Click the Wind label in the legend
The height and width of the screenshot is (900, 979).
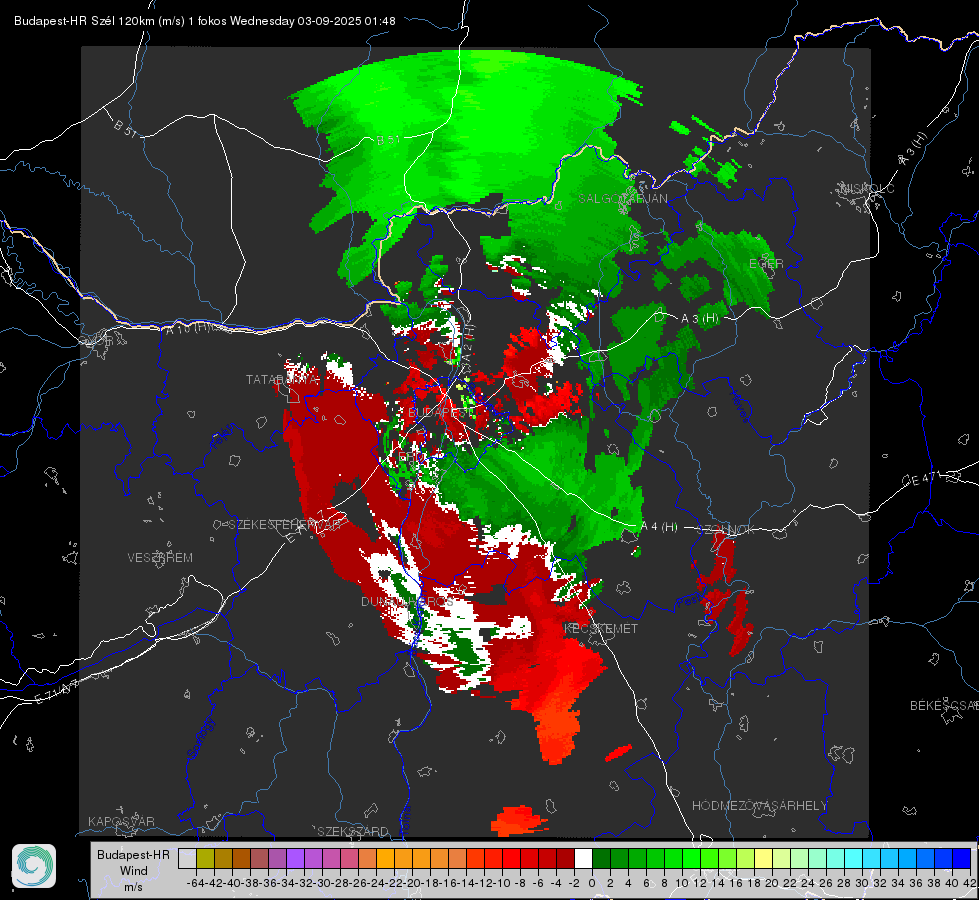tap(134, 871)
